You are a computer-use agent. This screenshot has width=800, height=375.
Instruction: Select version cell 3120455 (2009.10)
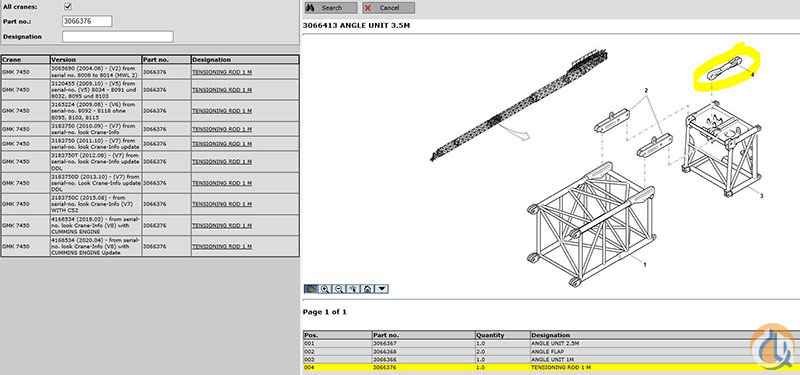[x=95, y=90]
